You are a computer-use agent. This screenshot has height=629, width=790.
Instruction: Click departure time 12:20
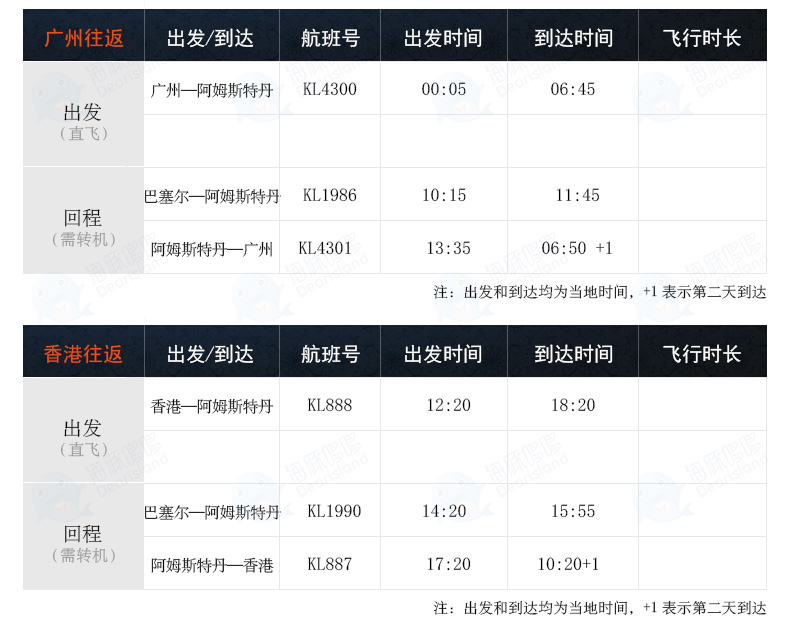pos(448,405)
